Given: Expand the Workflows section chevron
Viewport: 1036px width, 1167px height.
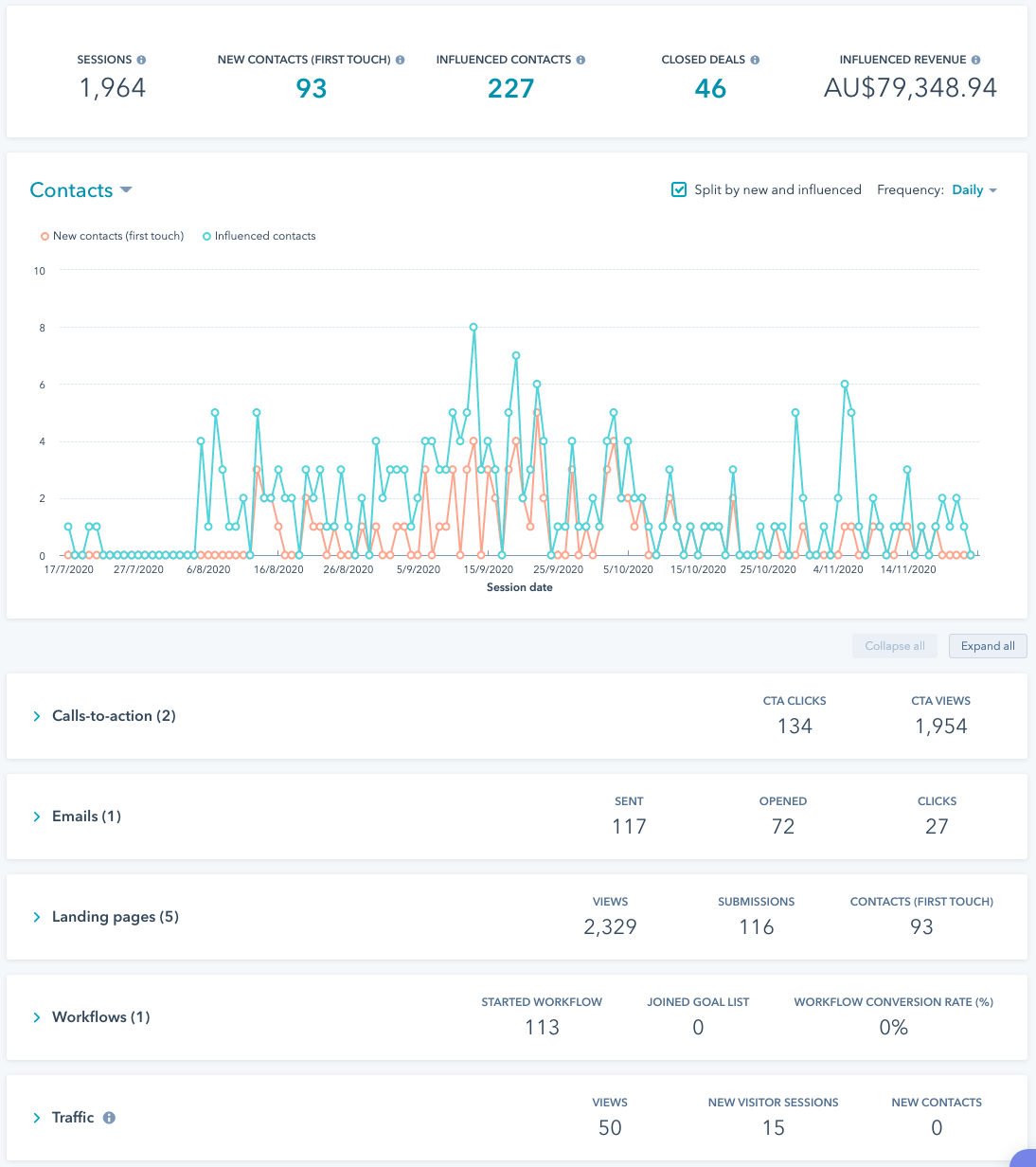Looking at the screenshot, I should (x=37, y=1017).
